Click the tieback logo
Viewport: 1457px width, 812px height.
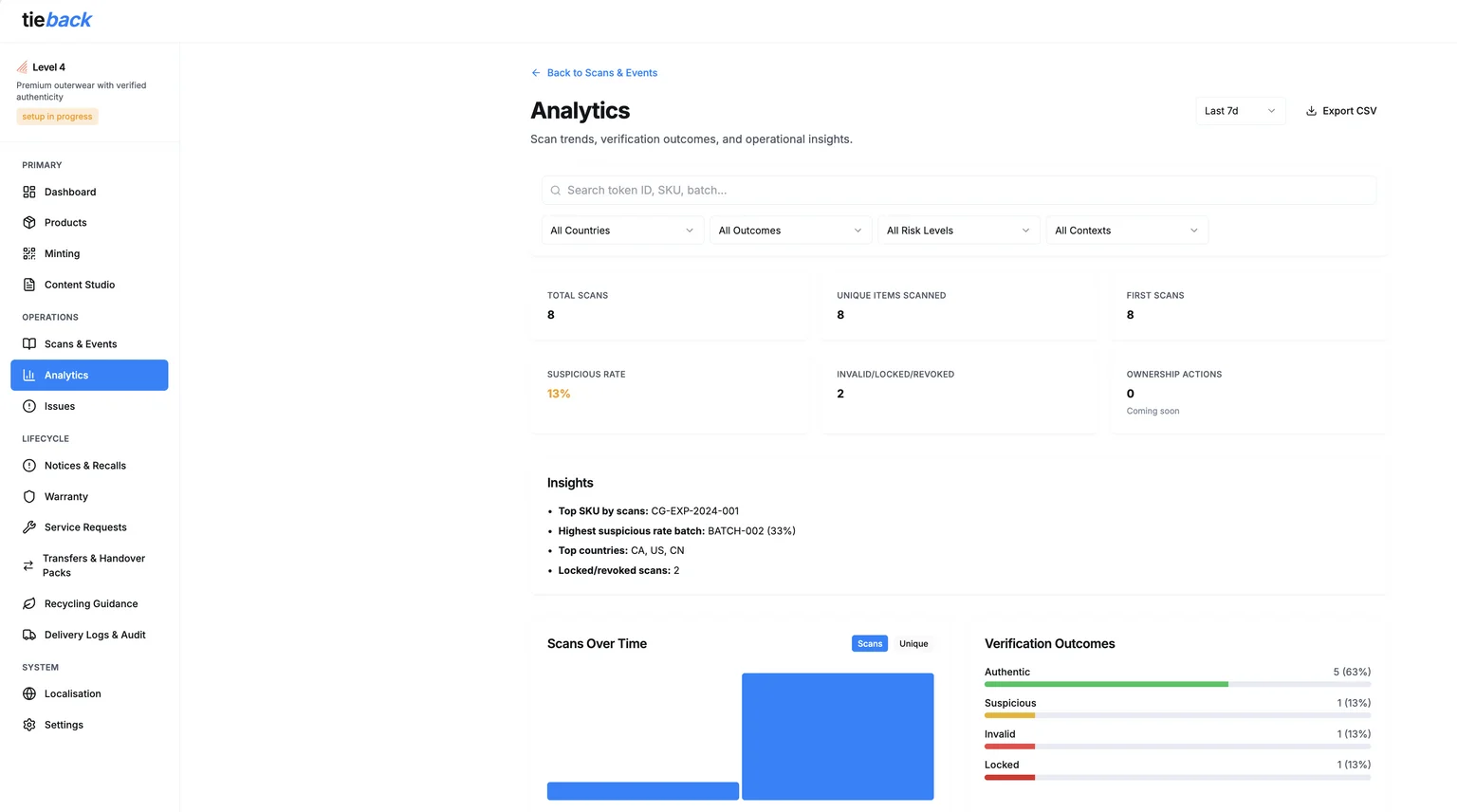pyautogui.click(x=56, y=19)
